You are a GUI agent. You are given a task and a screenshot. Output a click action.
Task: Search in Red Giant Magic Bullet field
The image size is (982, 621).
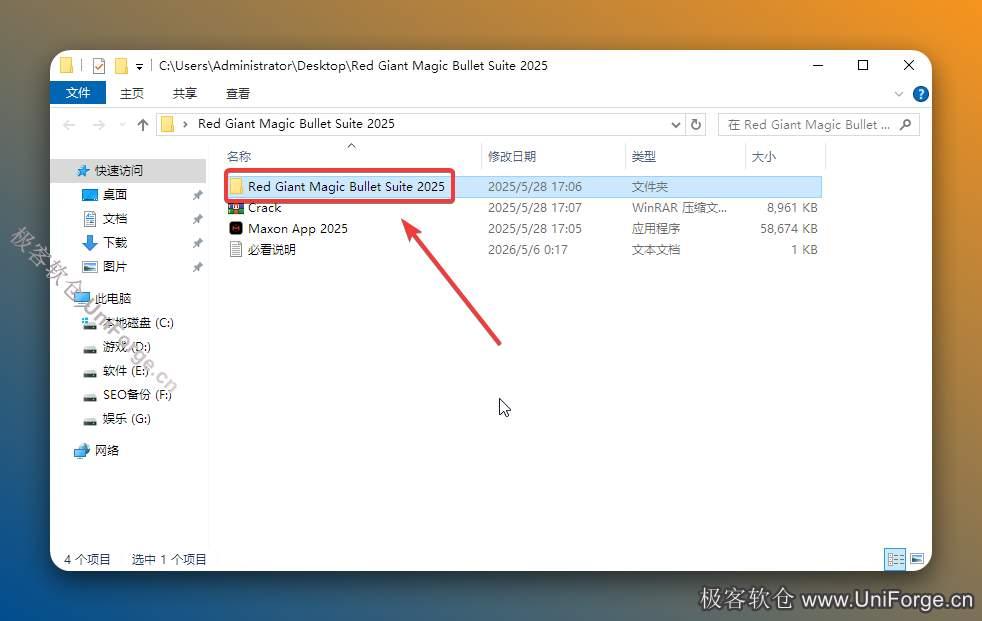pos(819,125)
